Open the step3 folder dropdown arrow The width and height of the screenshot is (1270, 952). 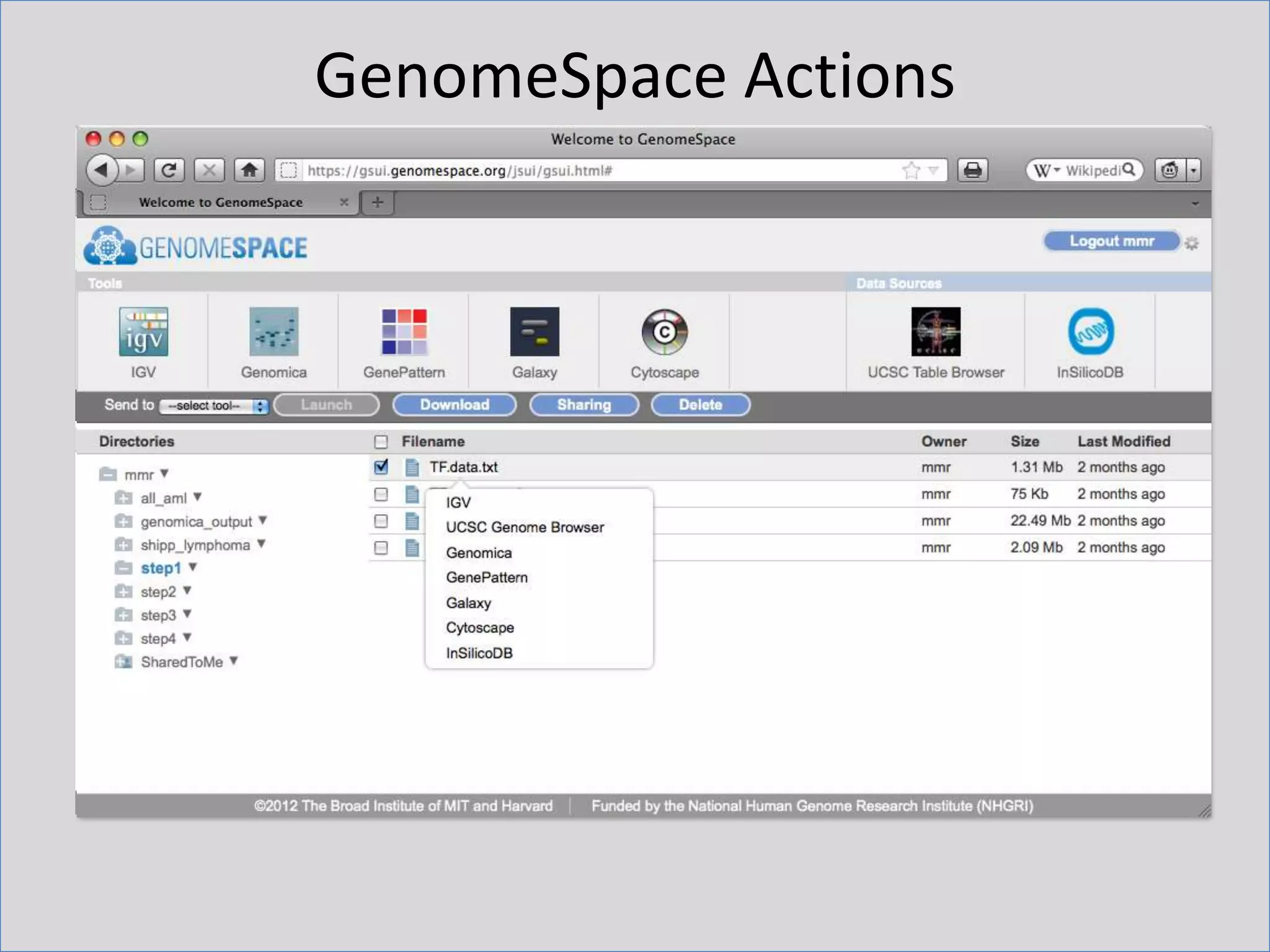(187, 614)
